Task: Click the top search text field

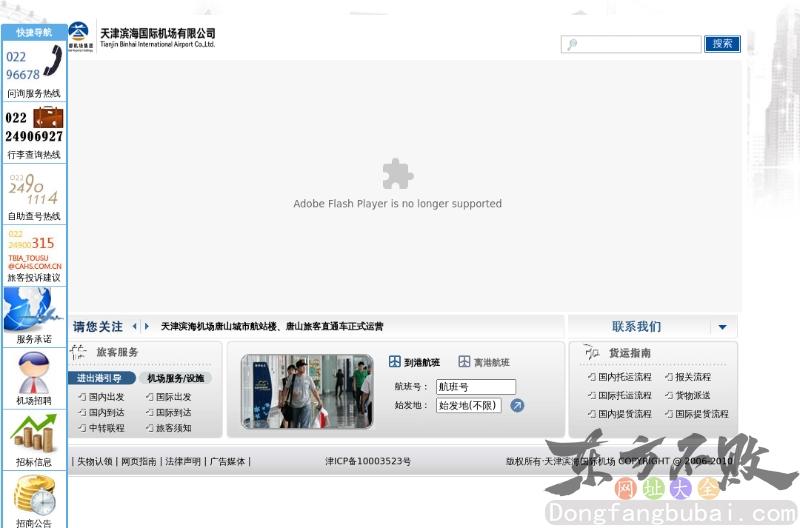Action: 631,44
